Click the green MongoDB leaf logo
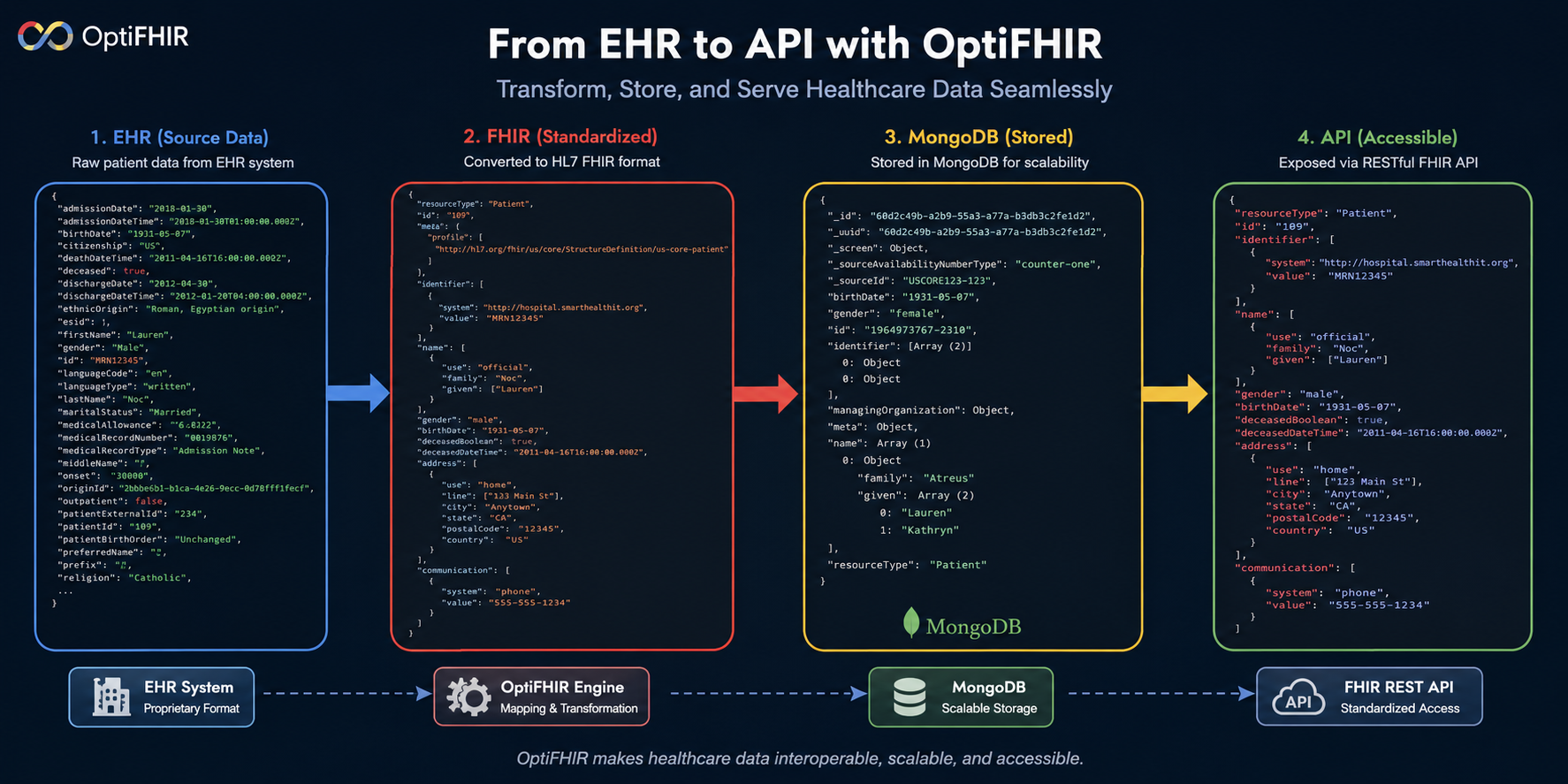The image size is (1568, 784). click(910, 623)
